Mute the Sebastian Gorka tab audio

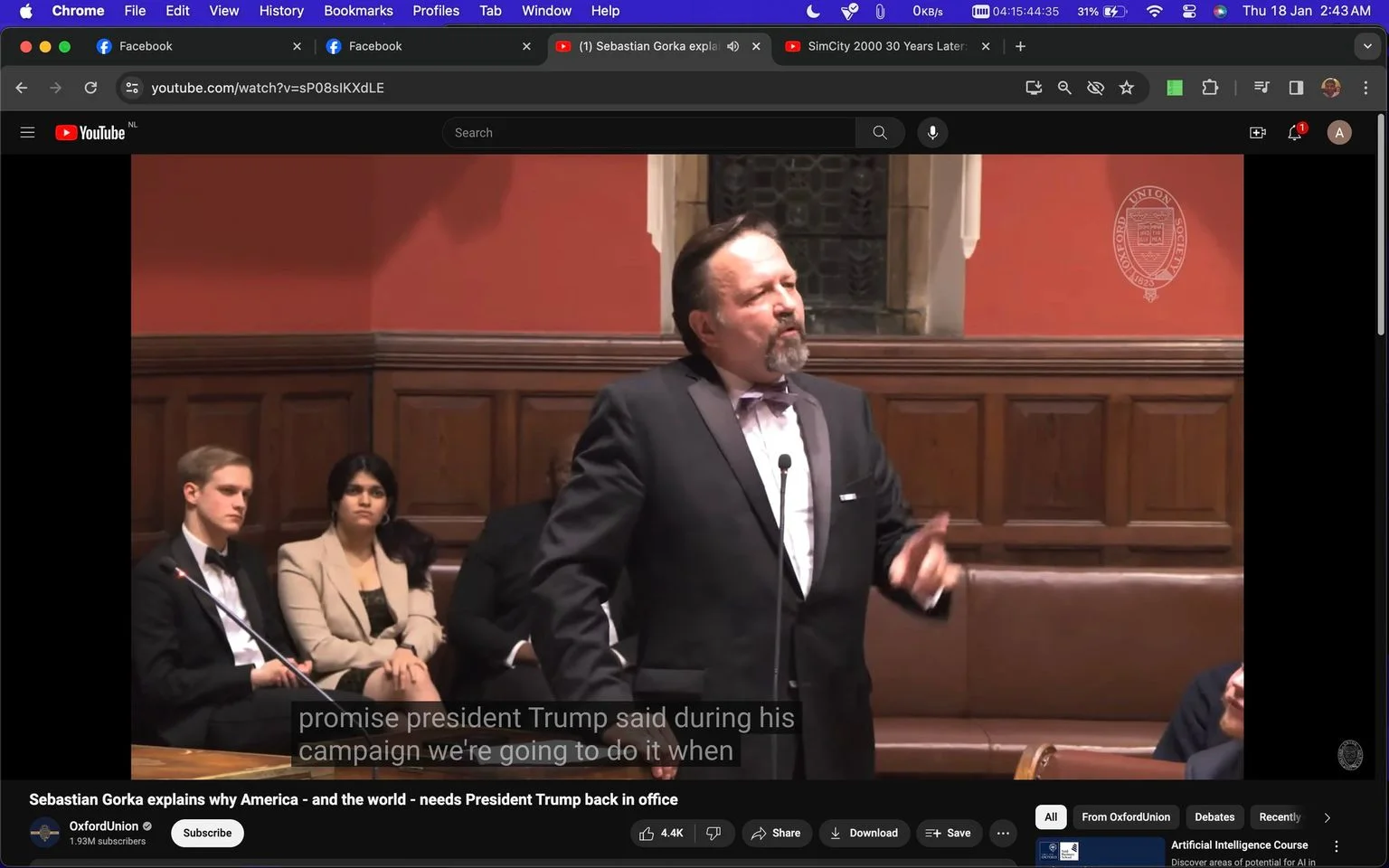[x=732, y=46]
